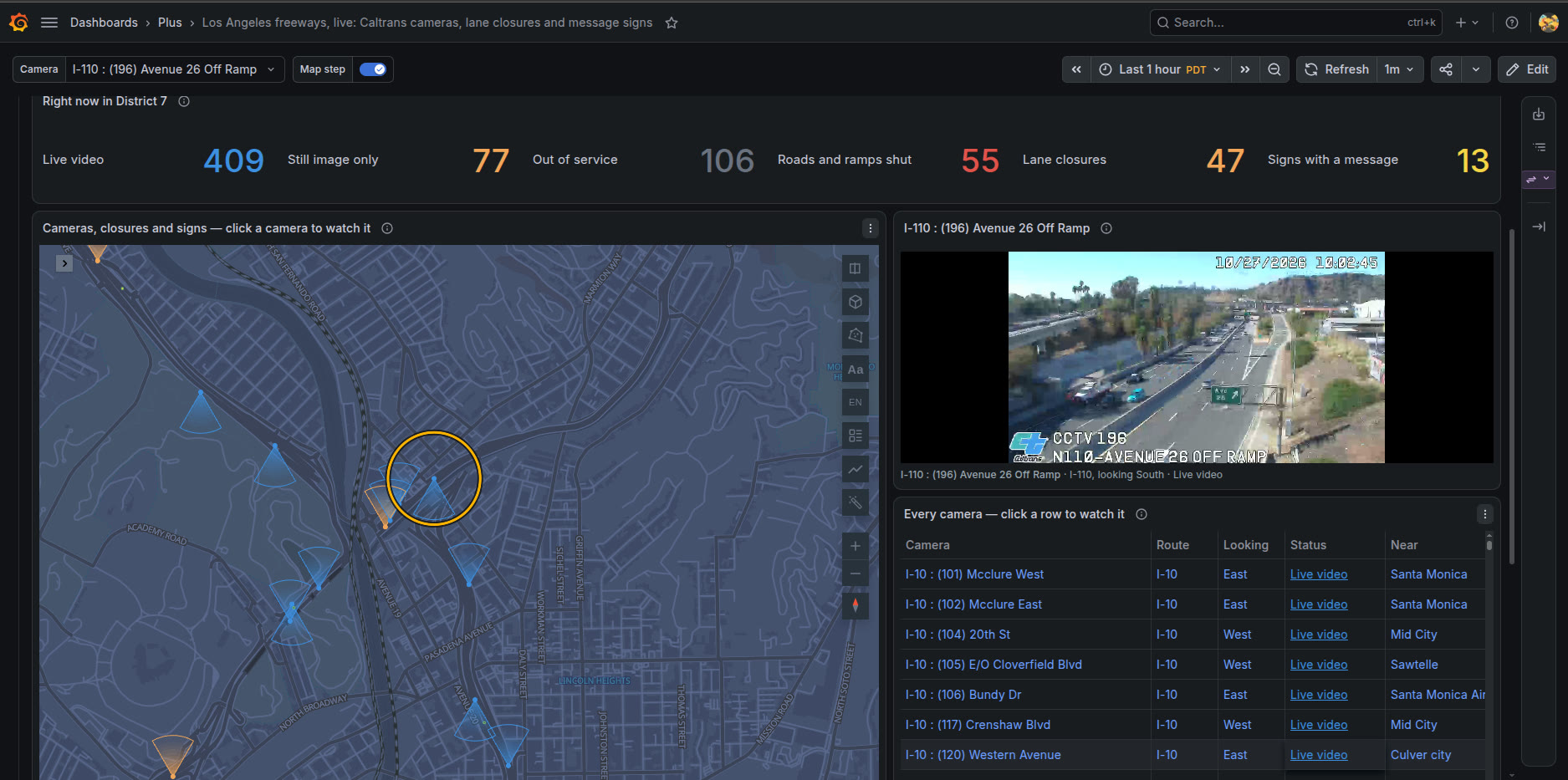Open the outline list icon in side rail
The height and width of the screenshot is (780, 1568).
[1539, 146]
